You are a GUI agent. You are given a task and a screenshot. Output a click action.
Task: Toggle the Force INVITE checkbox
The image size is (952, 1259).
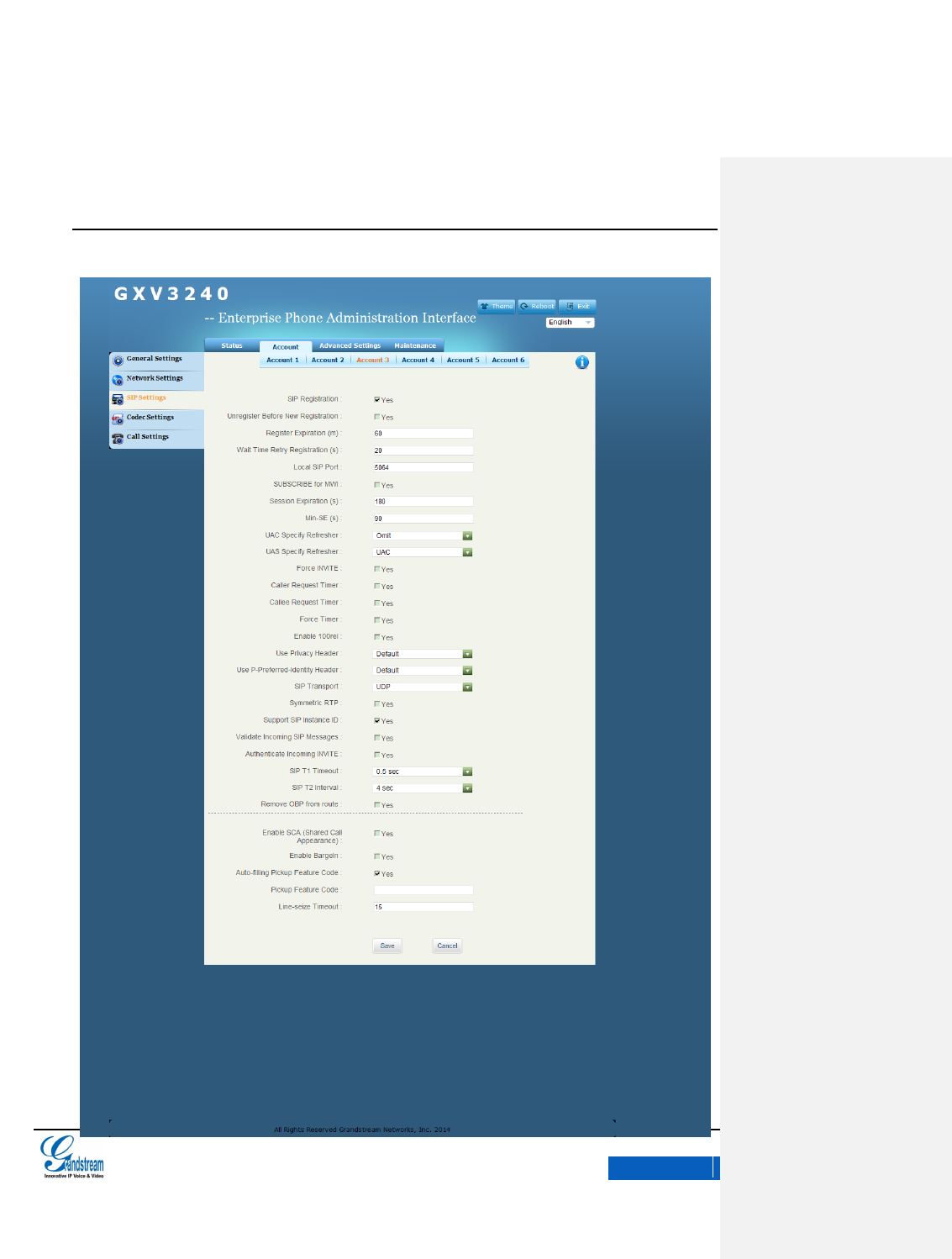[377, 569]
